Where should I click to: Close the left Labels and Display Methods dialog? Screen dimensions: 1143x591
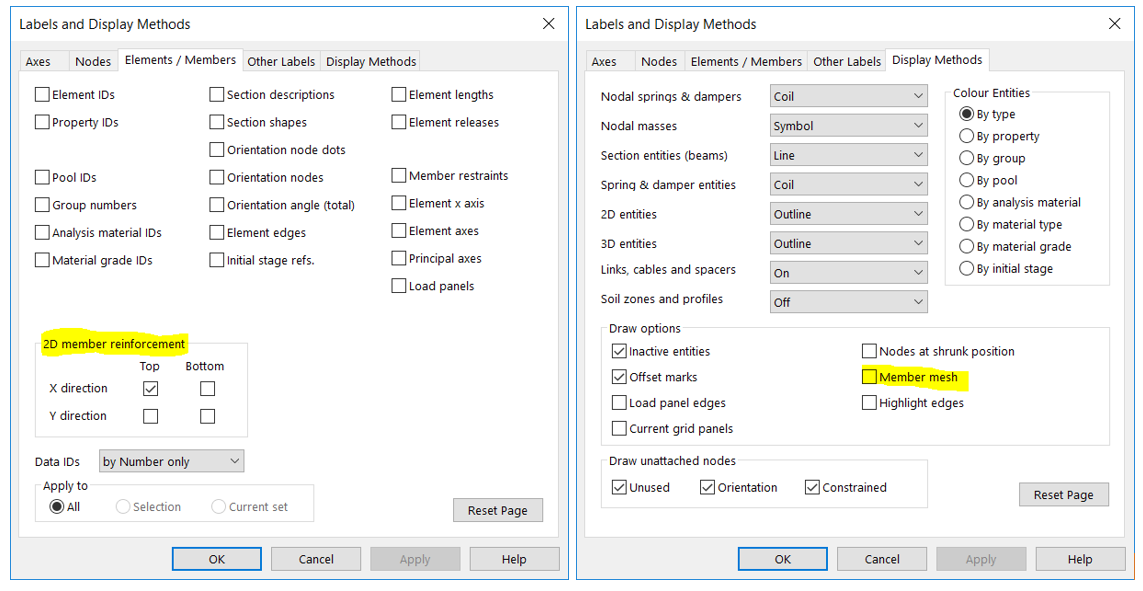548,24
